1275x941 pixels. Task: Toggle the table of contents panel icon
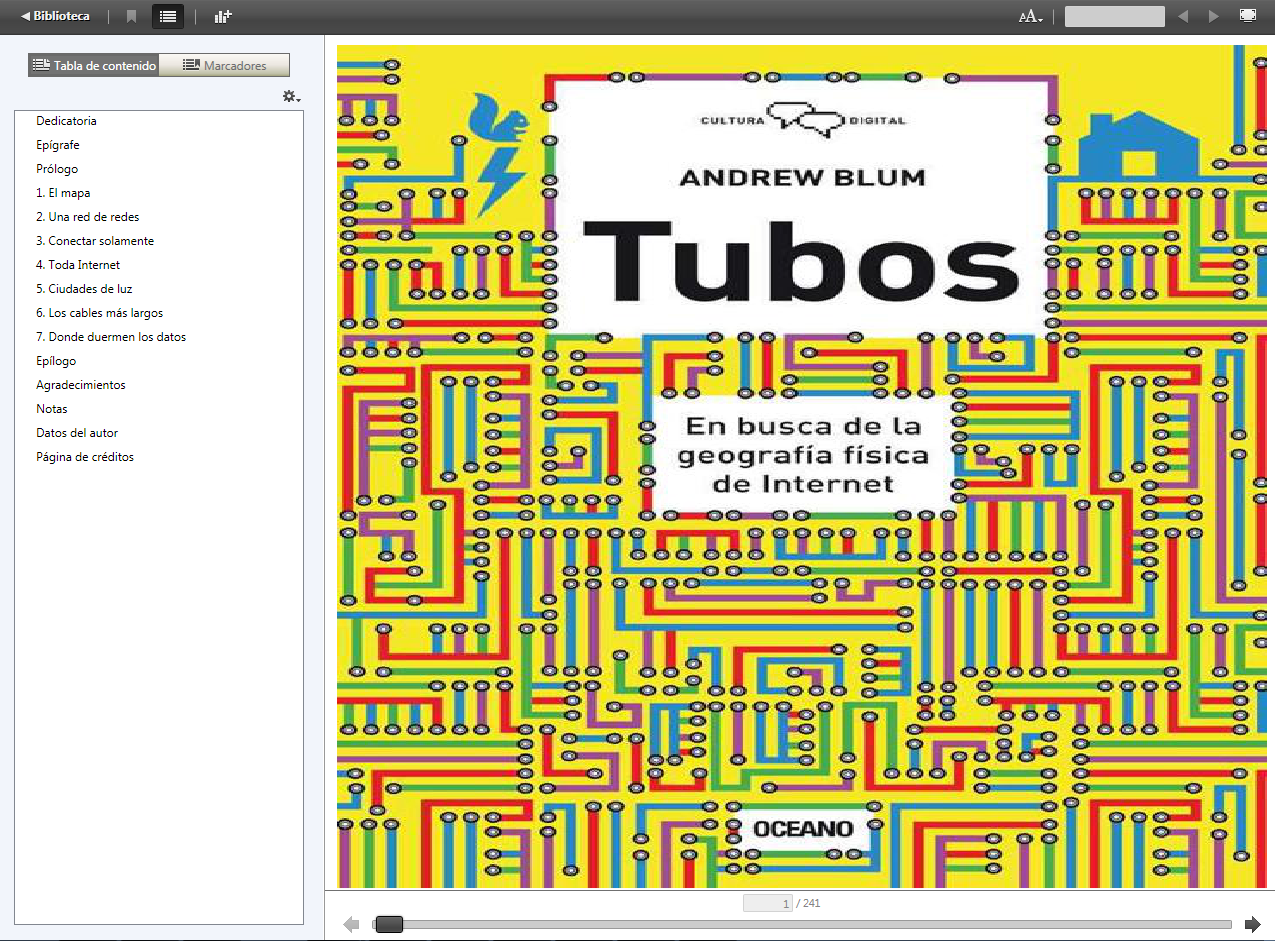[168, 16]
